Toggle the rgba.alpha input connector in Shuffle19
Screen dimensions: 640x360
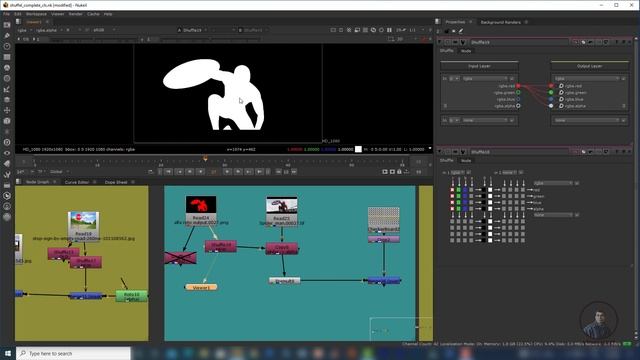point(518,106)
